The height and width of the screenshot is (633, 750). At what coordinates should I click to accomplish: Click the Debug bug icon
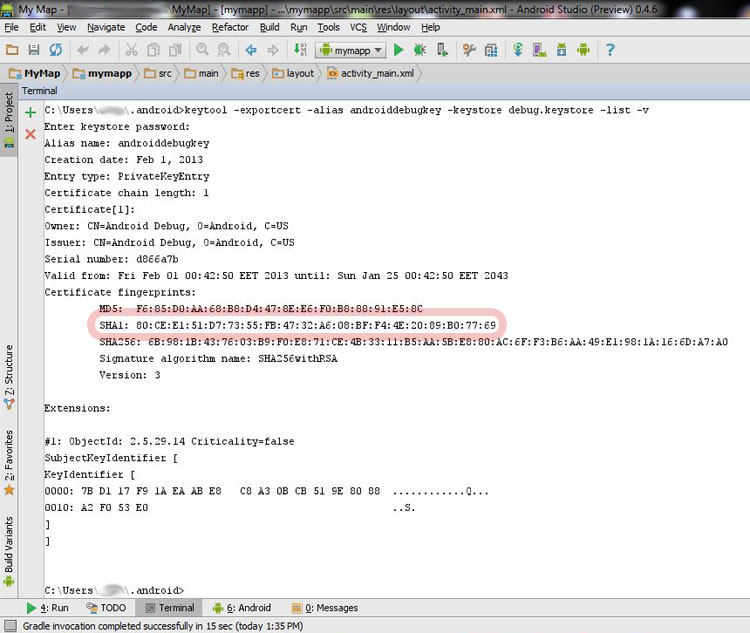click(x=420, y=50)
